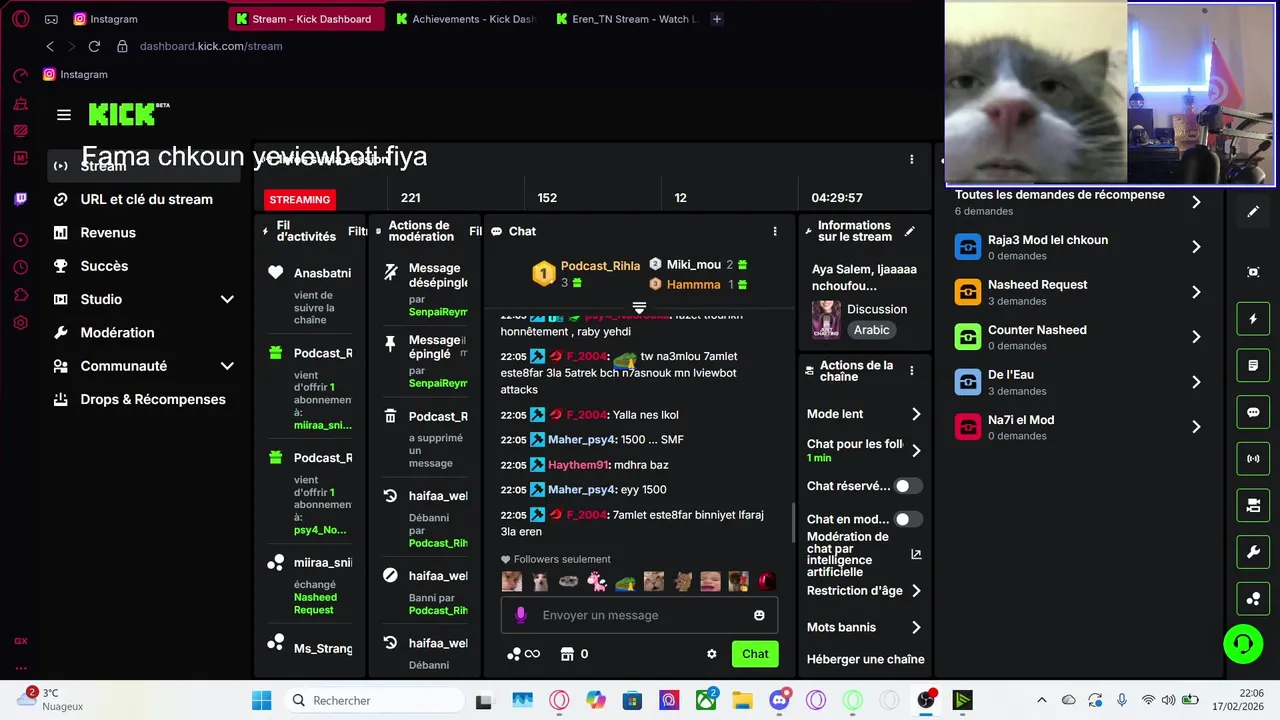Image resolution: width=1280 pixels, height=720 pixels.
Task: Open the channel points infinity icon
Action: pyautogui.click(x=524, y=654)
